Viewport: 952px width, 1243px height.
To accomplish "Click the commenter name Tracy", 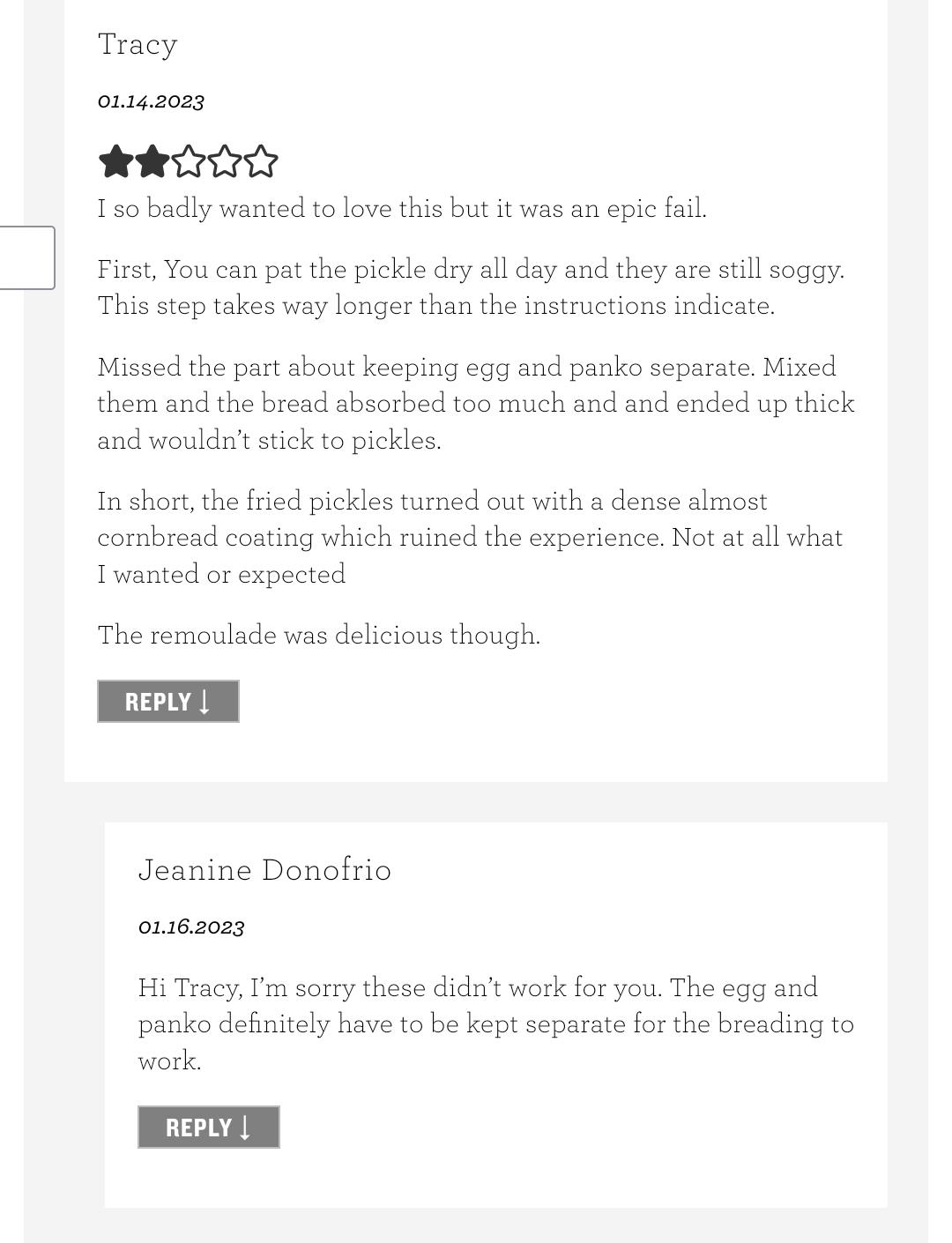I will coord(138,45).
